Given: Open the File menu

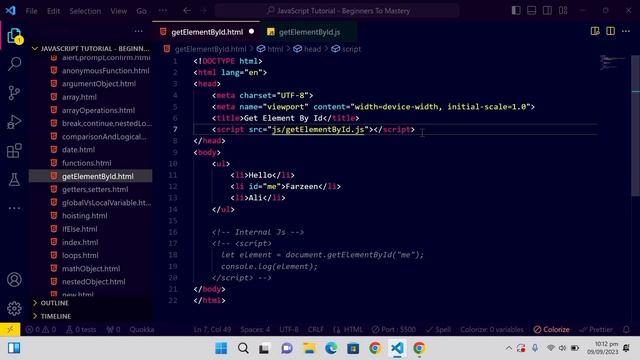Looking at the screenshot, I should point(31,11).
